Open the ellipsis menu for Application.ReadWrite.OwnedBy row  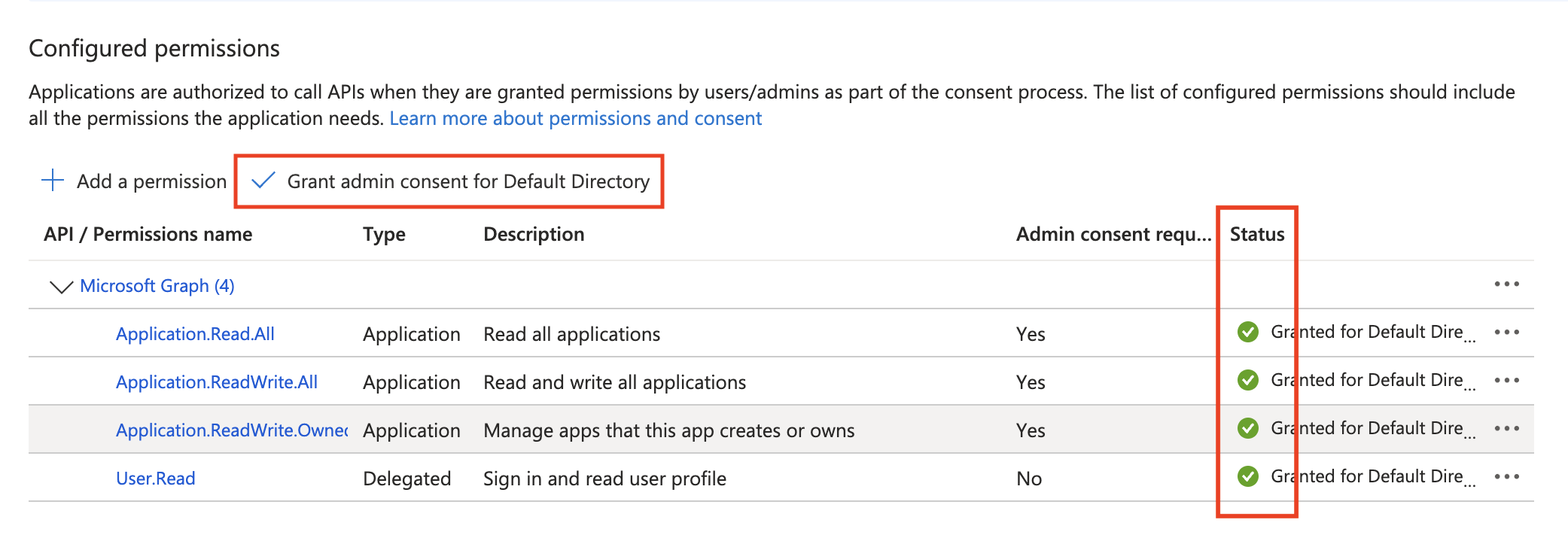click(1506, 429)
